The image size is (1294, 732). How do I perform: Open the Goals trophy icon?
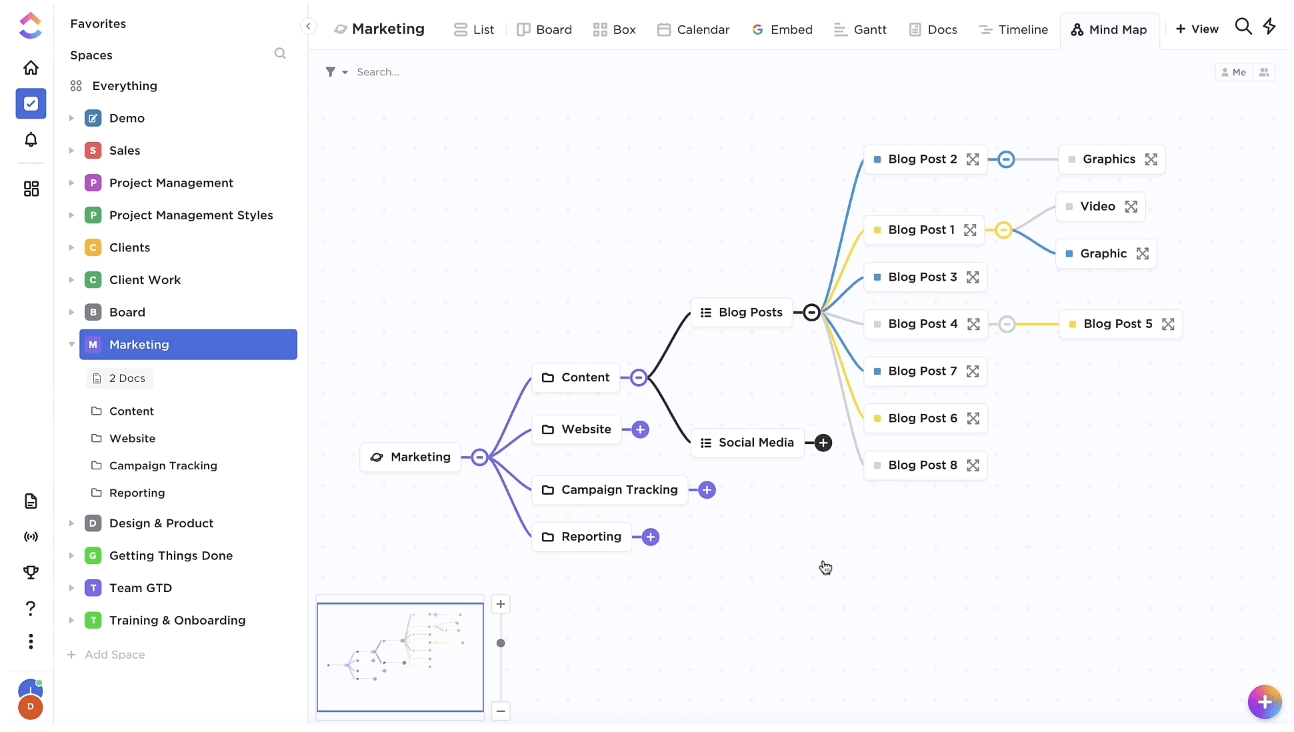(31, 572)
